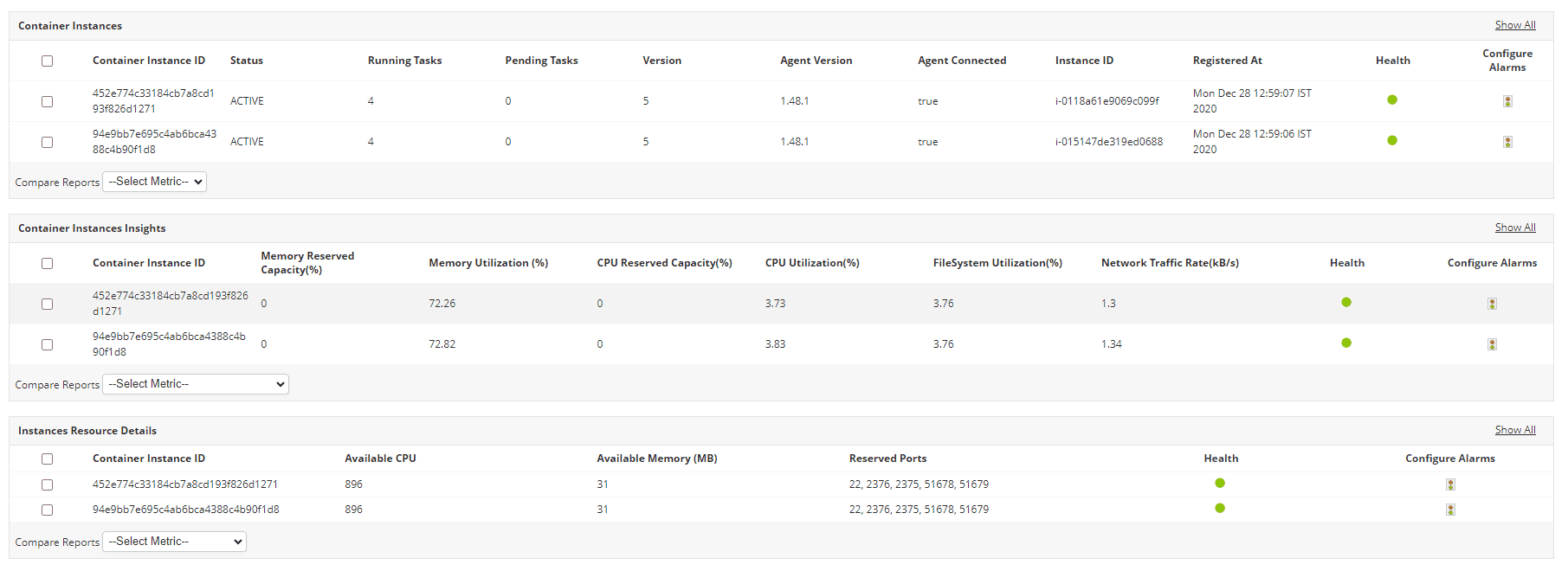
Task: Click Show All for Container Instances
Action: (1515, 24)
